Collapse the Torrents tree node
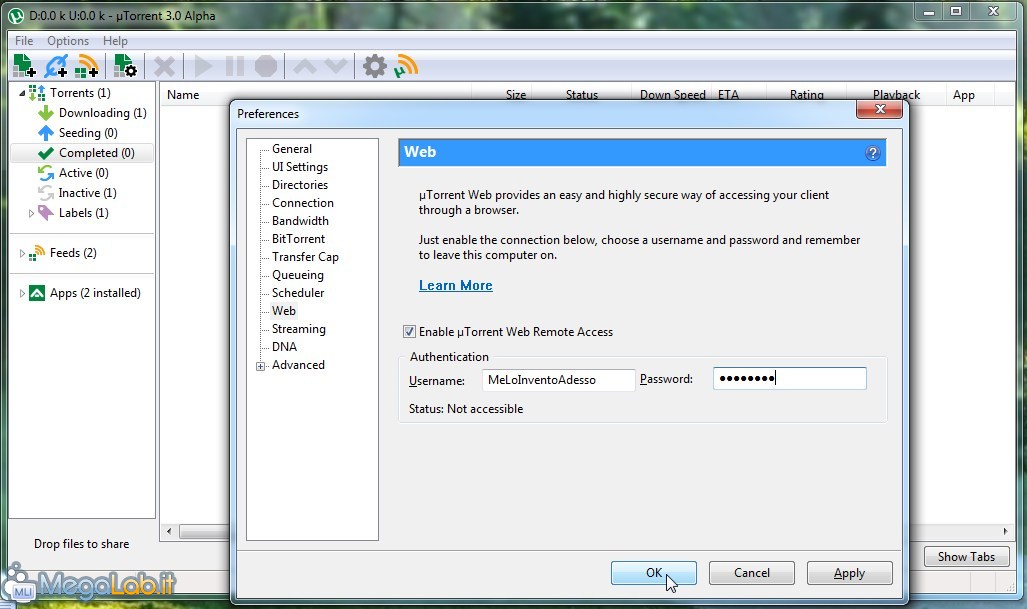Screen dimensions: 1027x609 22,93
